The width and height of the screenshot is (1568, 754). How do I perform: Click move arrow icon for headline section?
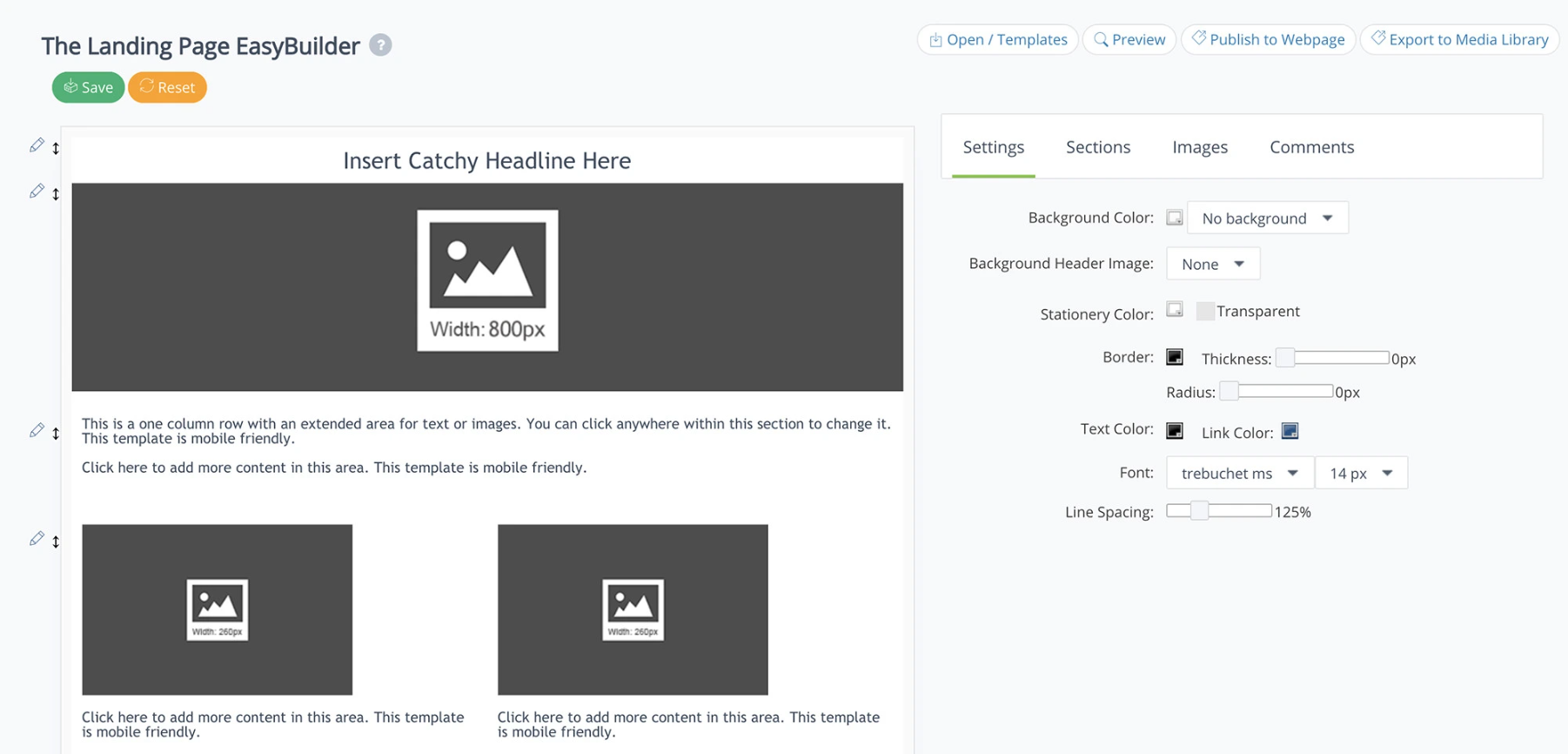pyautogui.click(x=56, y=148)
